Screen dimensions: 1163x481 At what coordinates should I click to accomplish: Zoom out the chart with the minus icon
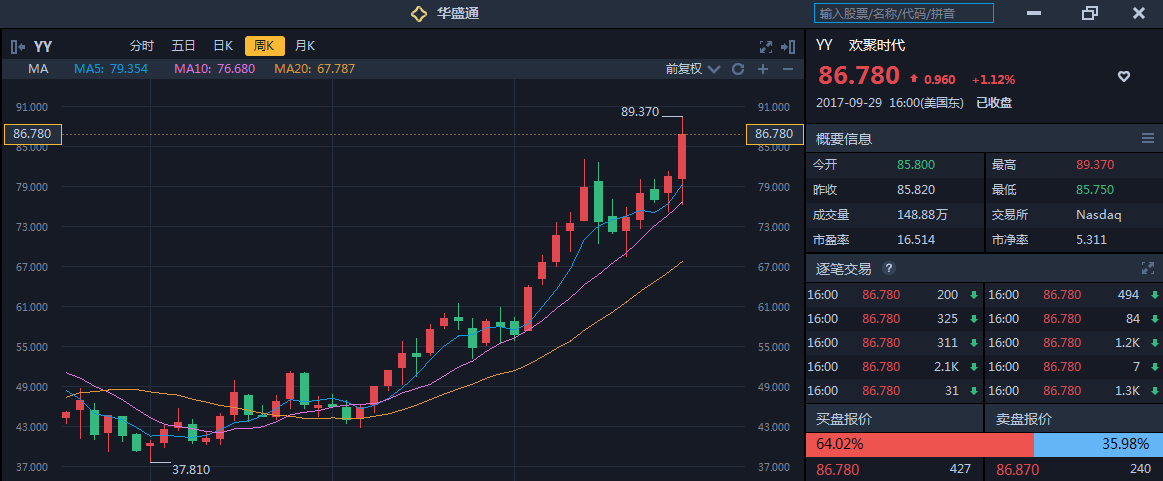click(788, 69)
